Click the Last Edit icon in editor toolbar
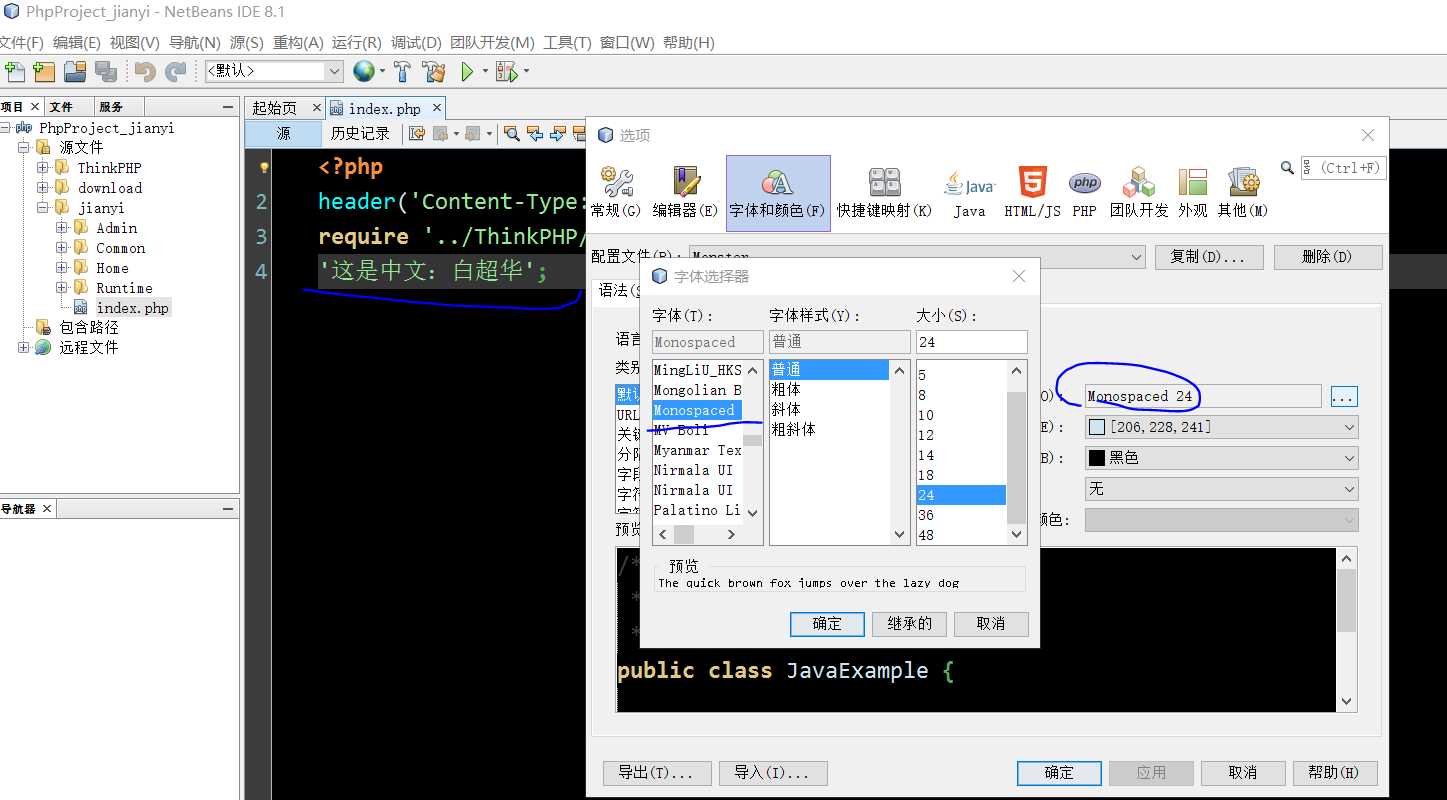The height and width of the screenshot is (800, 1447). pyautogui.click(x=417, y=133)
